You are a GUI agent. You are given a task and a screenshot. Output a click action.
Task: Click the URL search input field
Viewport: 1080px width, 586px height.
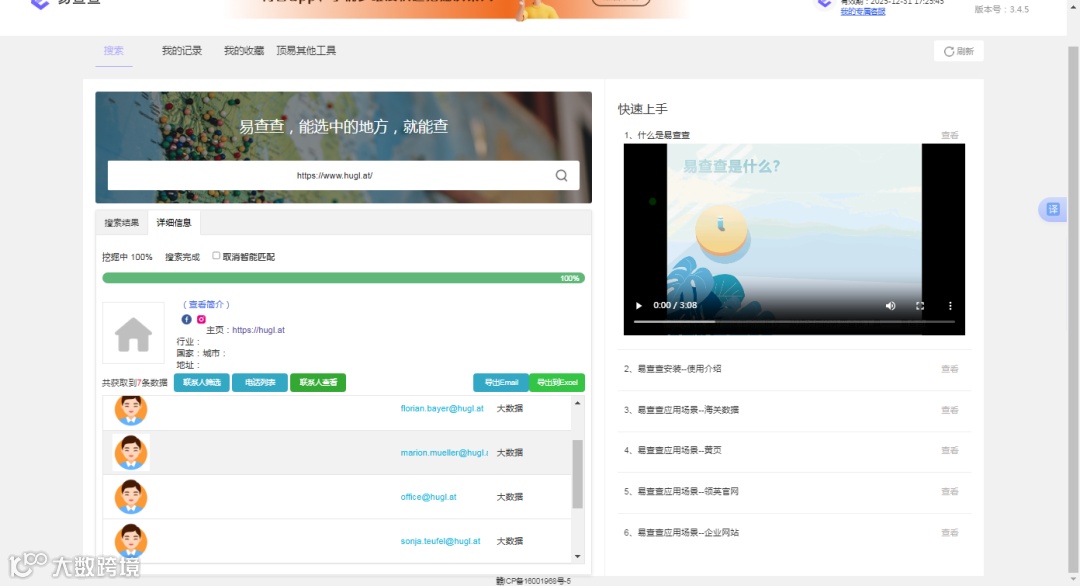pyautogui.click(x=335, y=176)
